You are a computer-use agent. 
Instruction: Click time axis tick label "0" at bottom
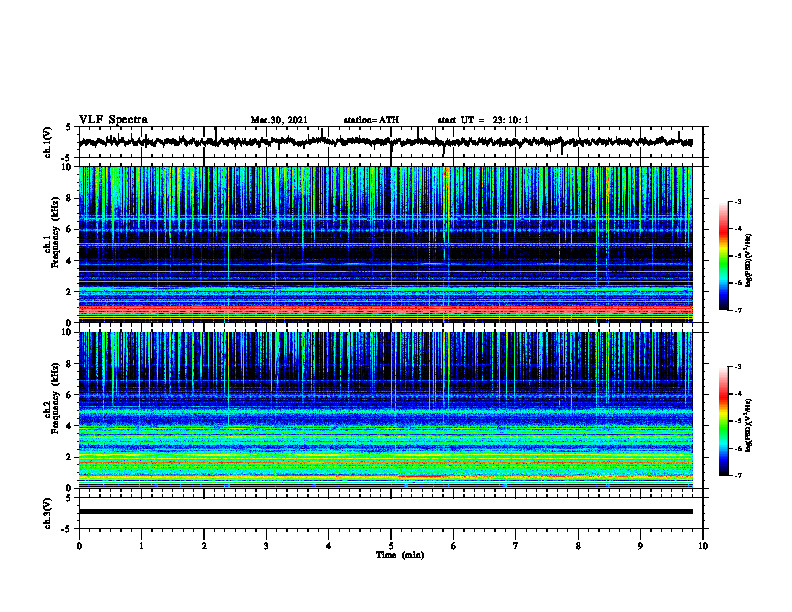click(79, 546)
